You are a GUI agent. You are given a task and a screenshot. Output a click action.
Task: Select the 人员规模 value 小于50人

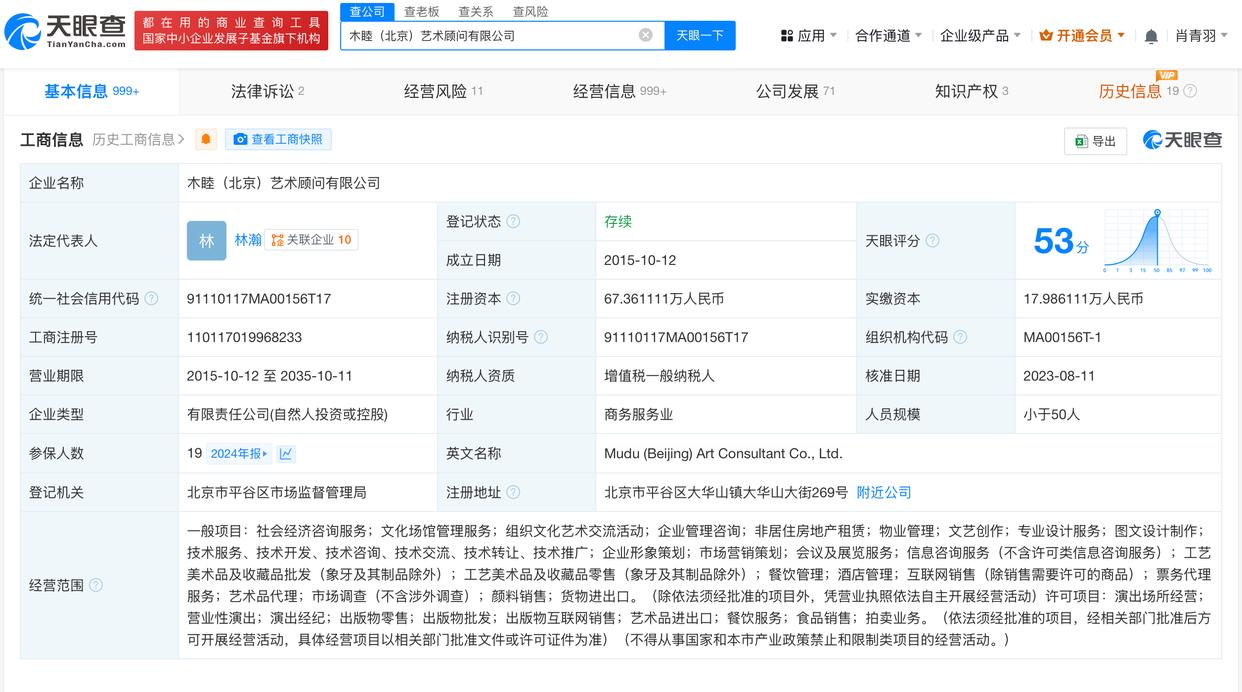1052,414
